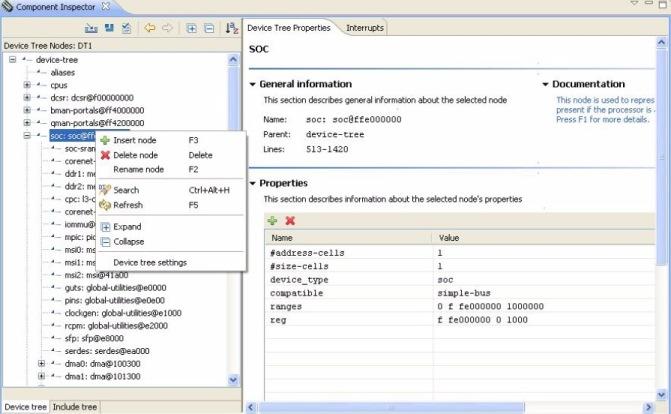The image size is (671, 414).
Task: Open the Include tree bottom tab
Action: click(75, 407)
